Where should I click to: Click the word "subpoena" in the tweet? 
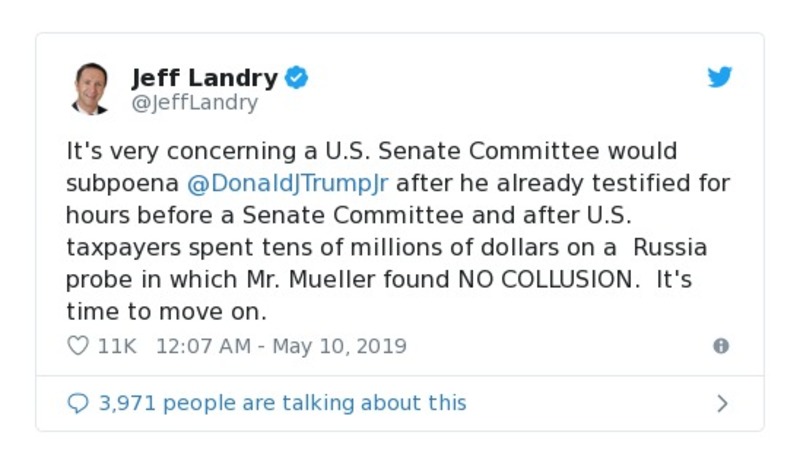[x=122, y=183]
